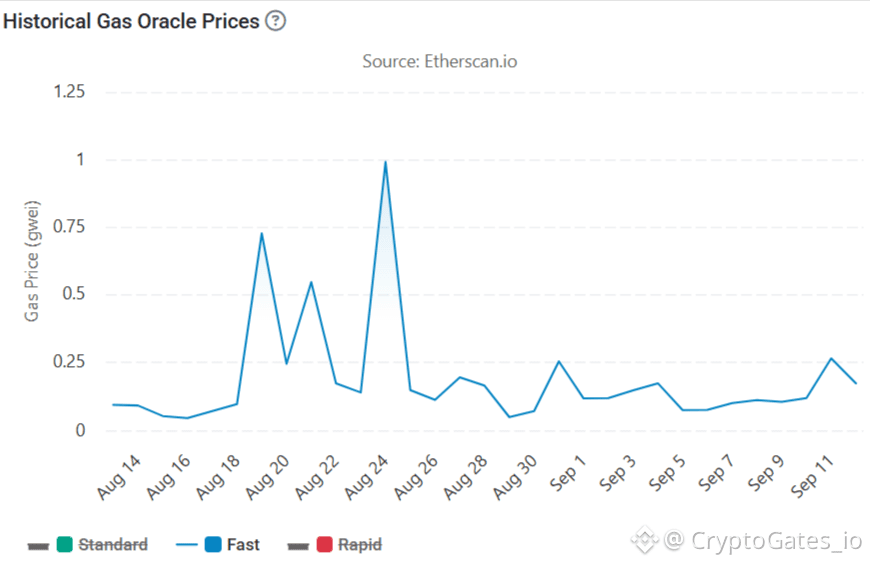Open the help question mark icon
This screenshot has height=565, width=870.
click(275, 21)
